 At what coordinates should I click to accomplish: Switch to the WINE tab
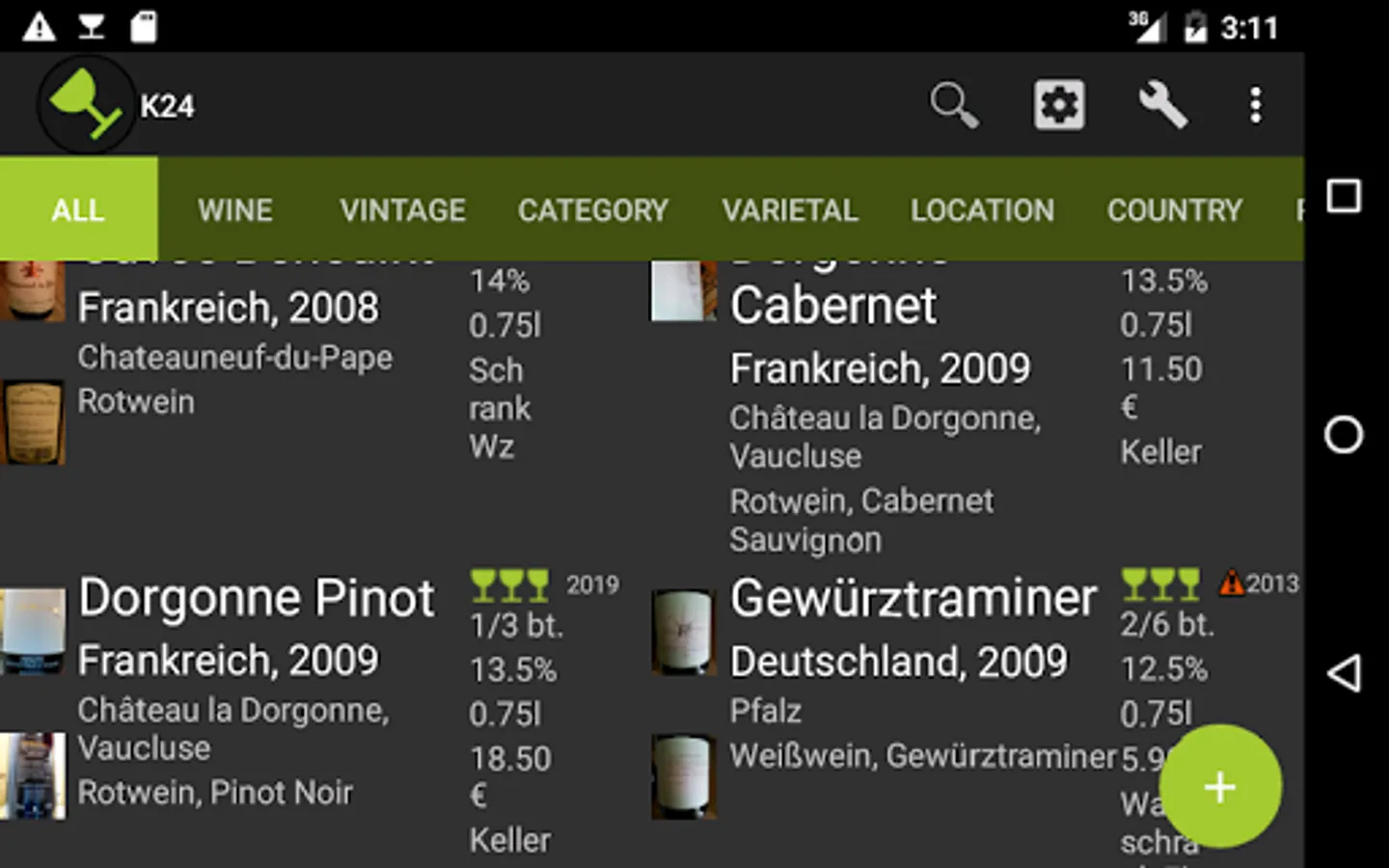pyautogui.click(x=235, y=209)
